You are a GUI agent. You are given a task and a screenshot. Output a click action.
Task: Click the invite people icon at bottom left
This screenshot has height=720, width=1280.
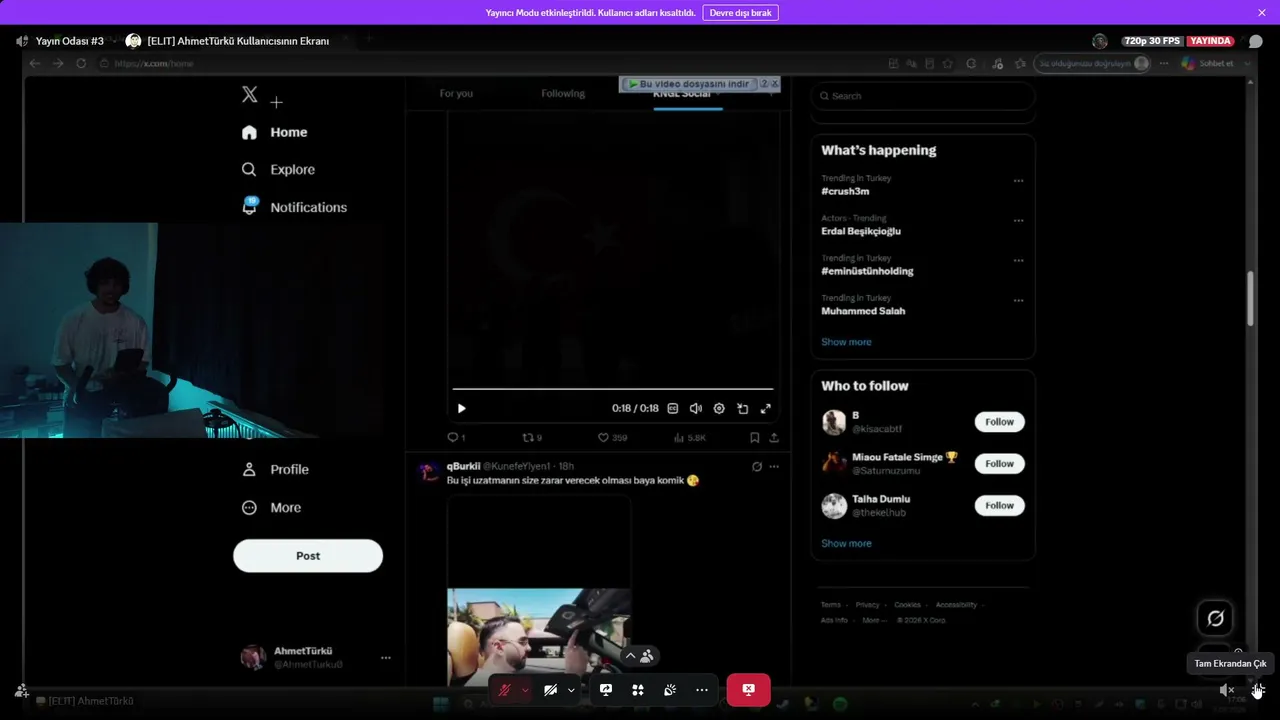coord(21,691)
